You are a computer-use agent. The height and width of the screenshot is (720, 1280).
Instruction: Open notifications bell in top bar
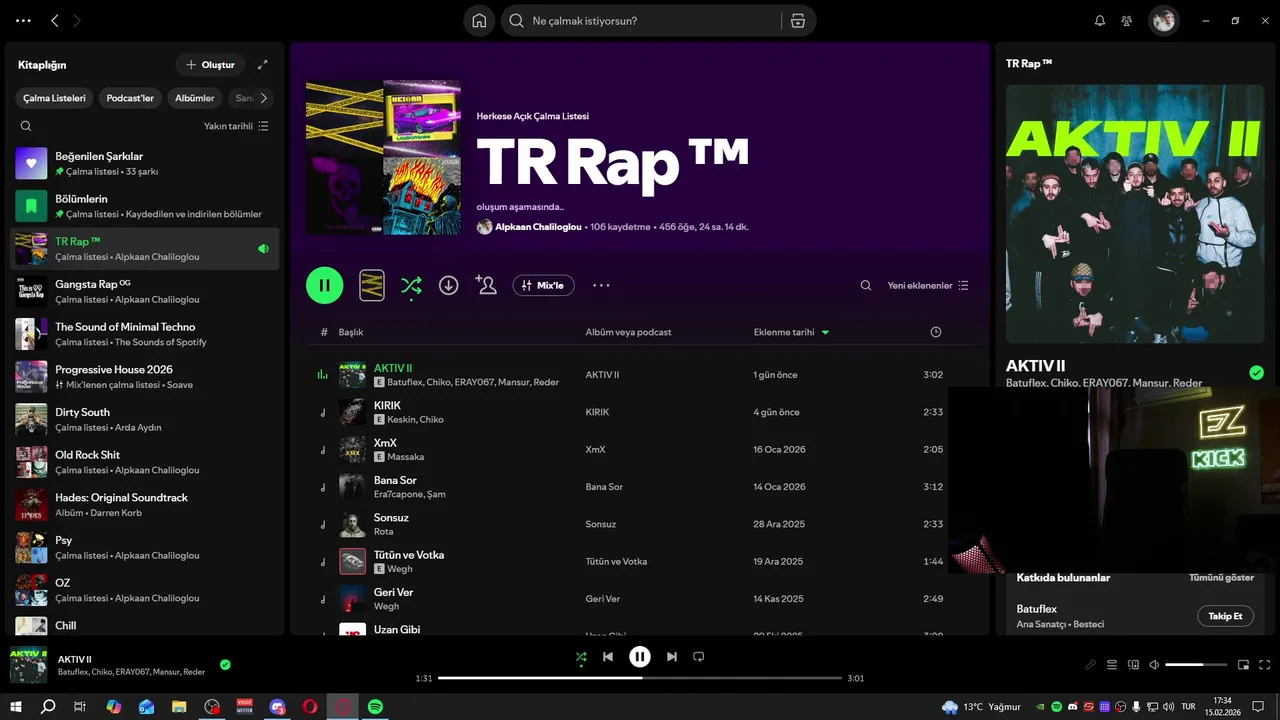1100,21
